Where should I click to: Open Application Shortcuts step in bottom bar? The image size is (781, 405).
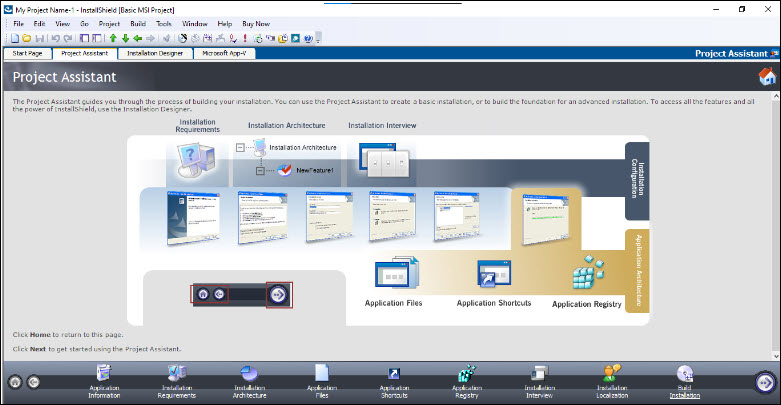(x=394, y=382)
